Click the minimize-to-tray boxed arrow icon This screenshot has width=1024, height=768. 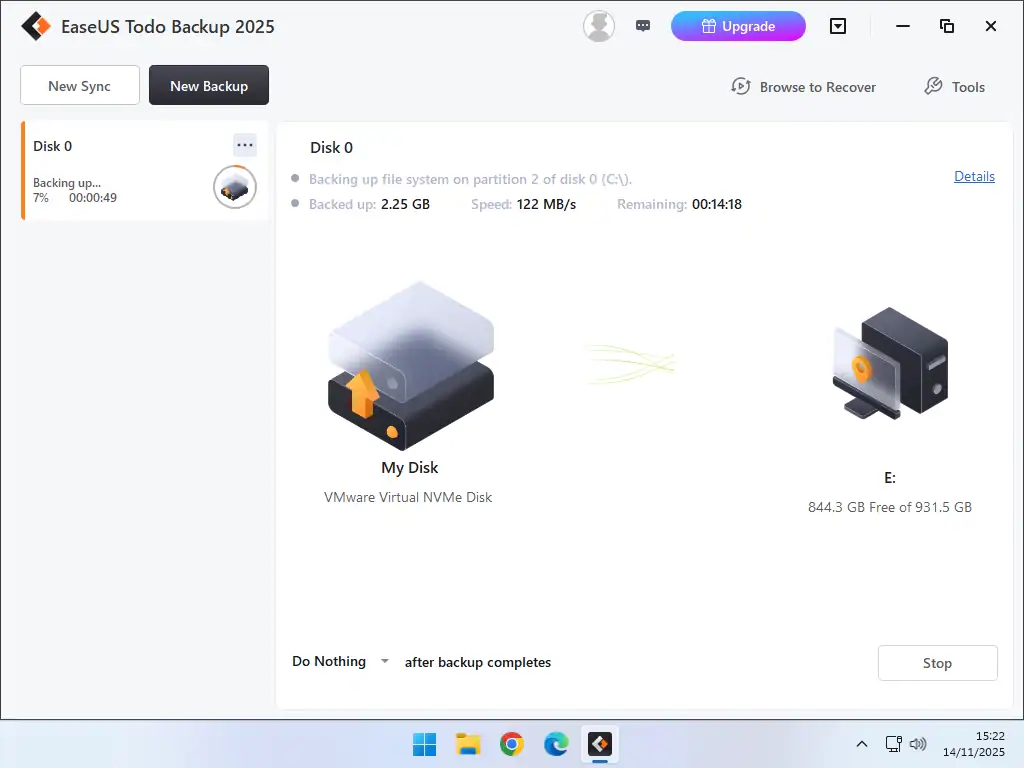point(838,27)
